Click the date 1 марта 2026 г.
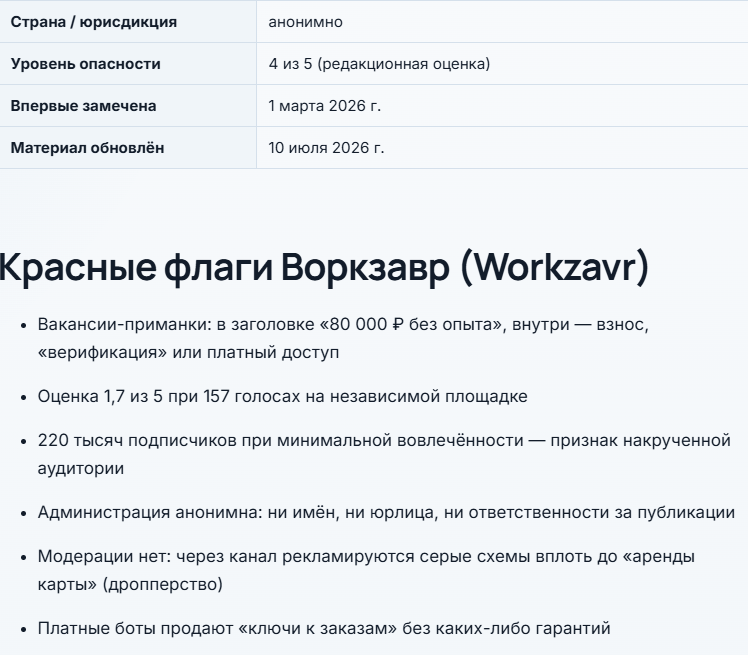This screenshot has height=655, width=748. tap(325, 106)
